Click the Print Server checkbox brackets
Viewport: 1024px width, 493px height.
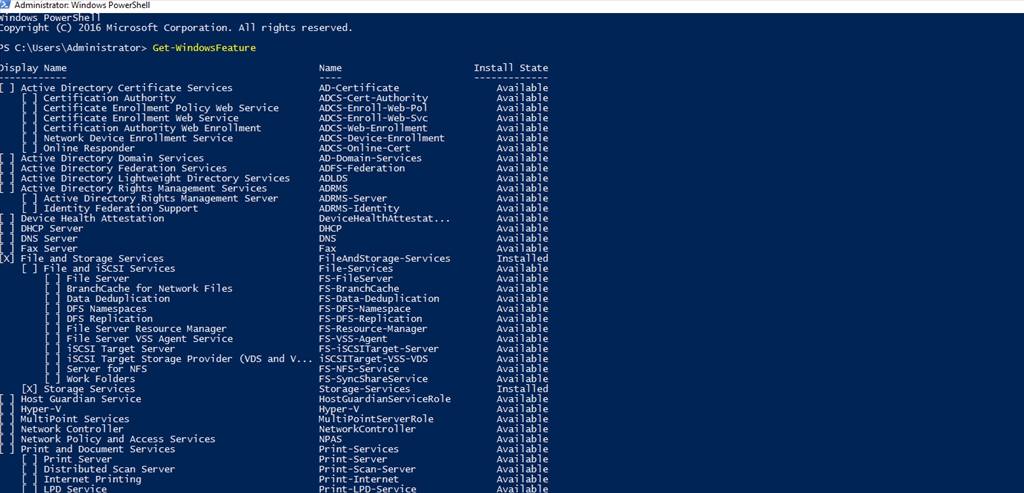coord(29,459)
